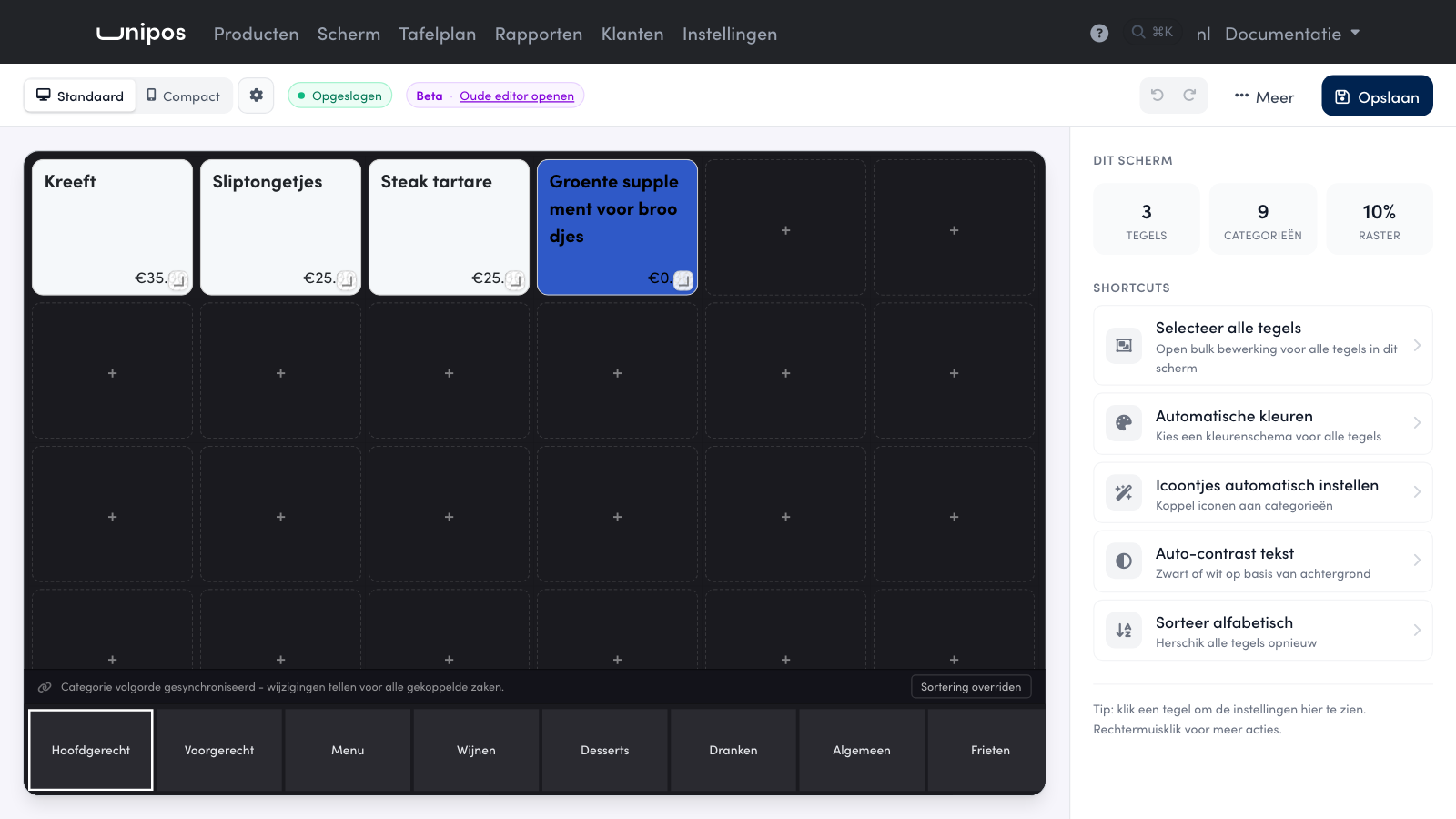Click the Selecteer alle tegels image icon
Image resolution: width=1456 pixels, height=819 pixels.
[x=1124, y=346]
